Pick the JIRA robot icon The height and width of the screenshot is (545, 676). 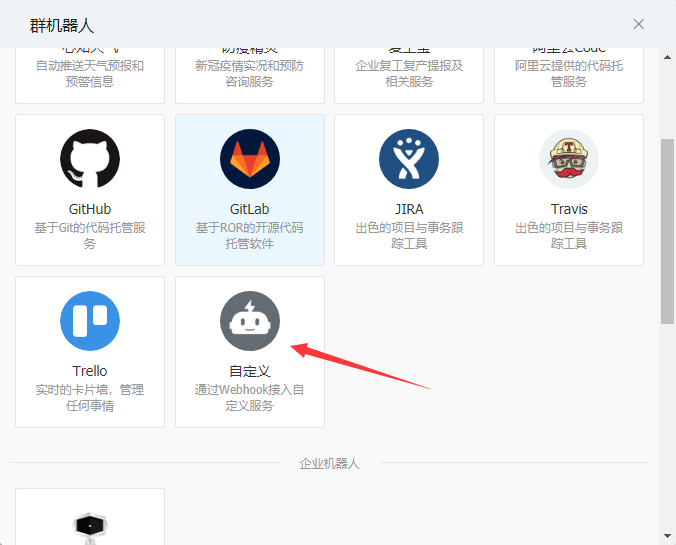(409, 159)
